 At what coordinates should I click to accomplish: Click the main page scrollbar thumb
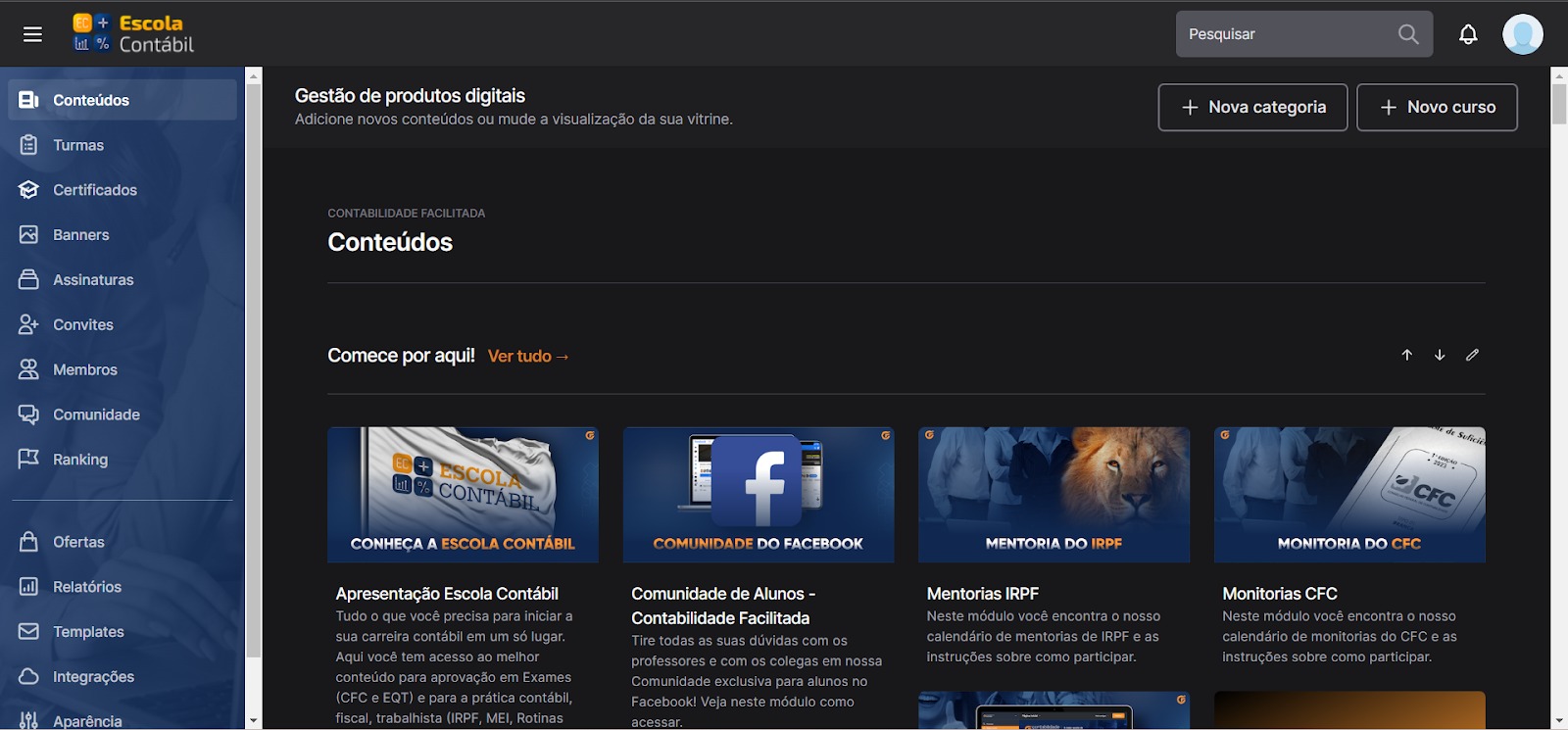tap(1559, 104)
